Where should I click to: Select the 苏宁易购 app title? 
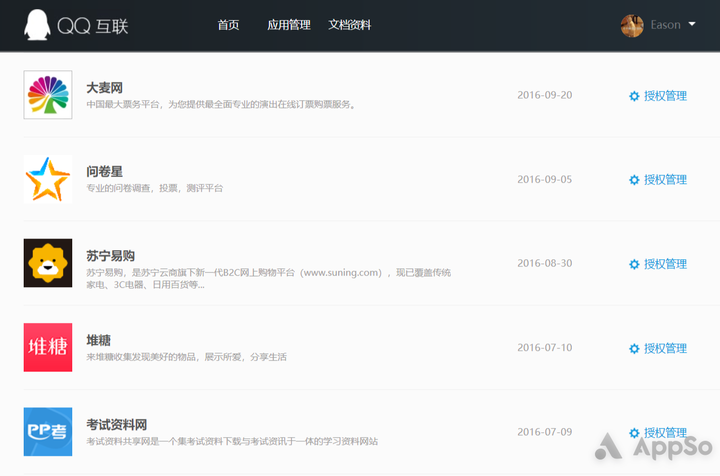(x=110, y=256)
